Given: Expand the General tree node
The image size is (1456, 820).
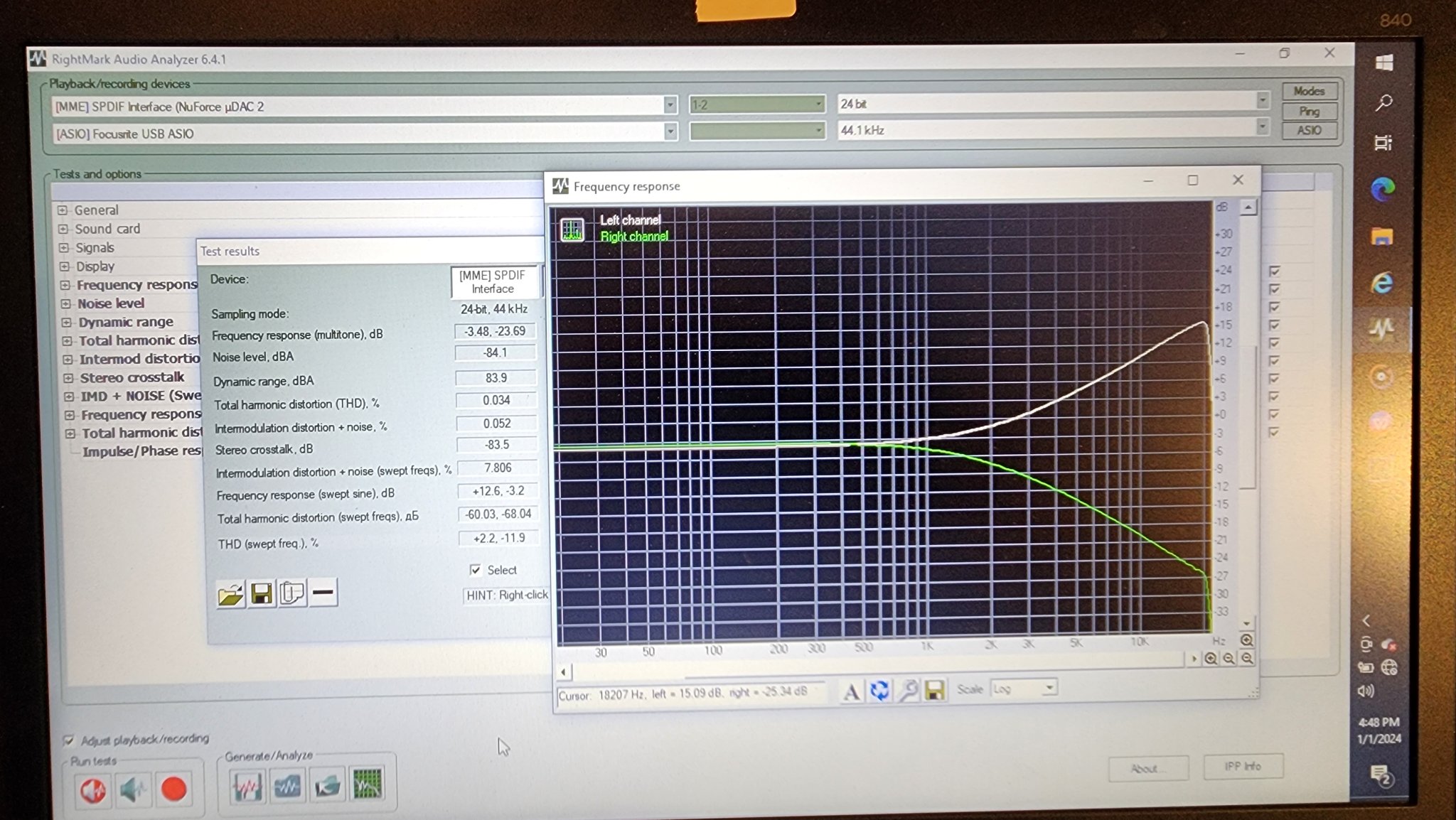Looking at the screenshot, I should (x=63, y=210).
